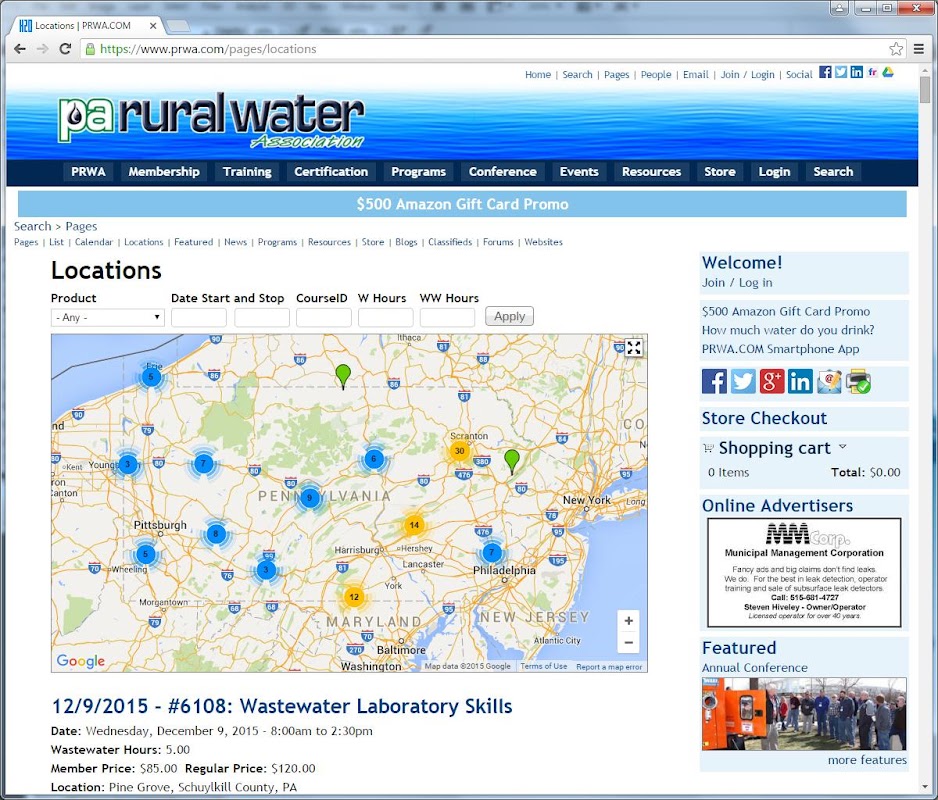Click the Date Start input field
Image resolution: width=938 pixels, height=800 pixels.
click(x=199, y=317)
